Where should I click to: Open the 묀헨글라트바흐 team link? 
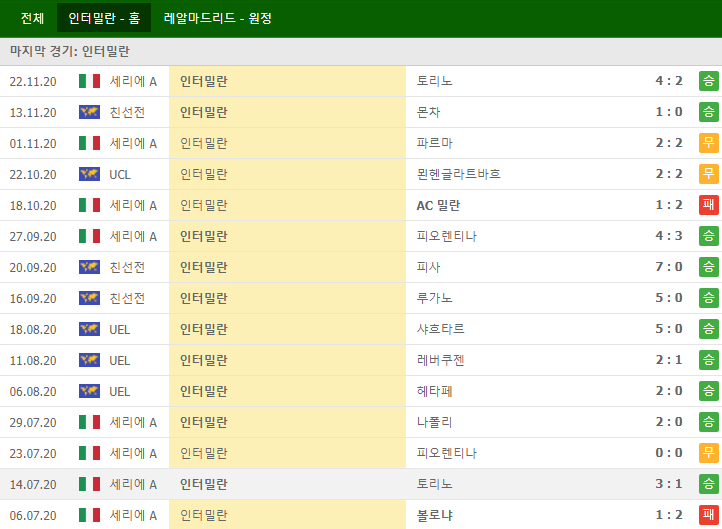click(x=458, y=174)
